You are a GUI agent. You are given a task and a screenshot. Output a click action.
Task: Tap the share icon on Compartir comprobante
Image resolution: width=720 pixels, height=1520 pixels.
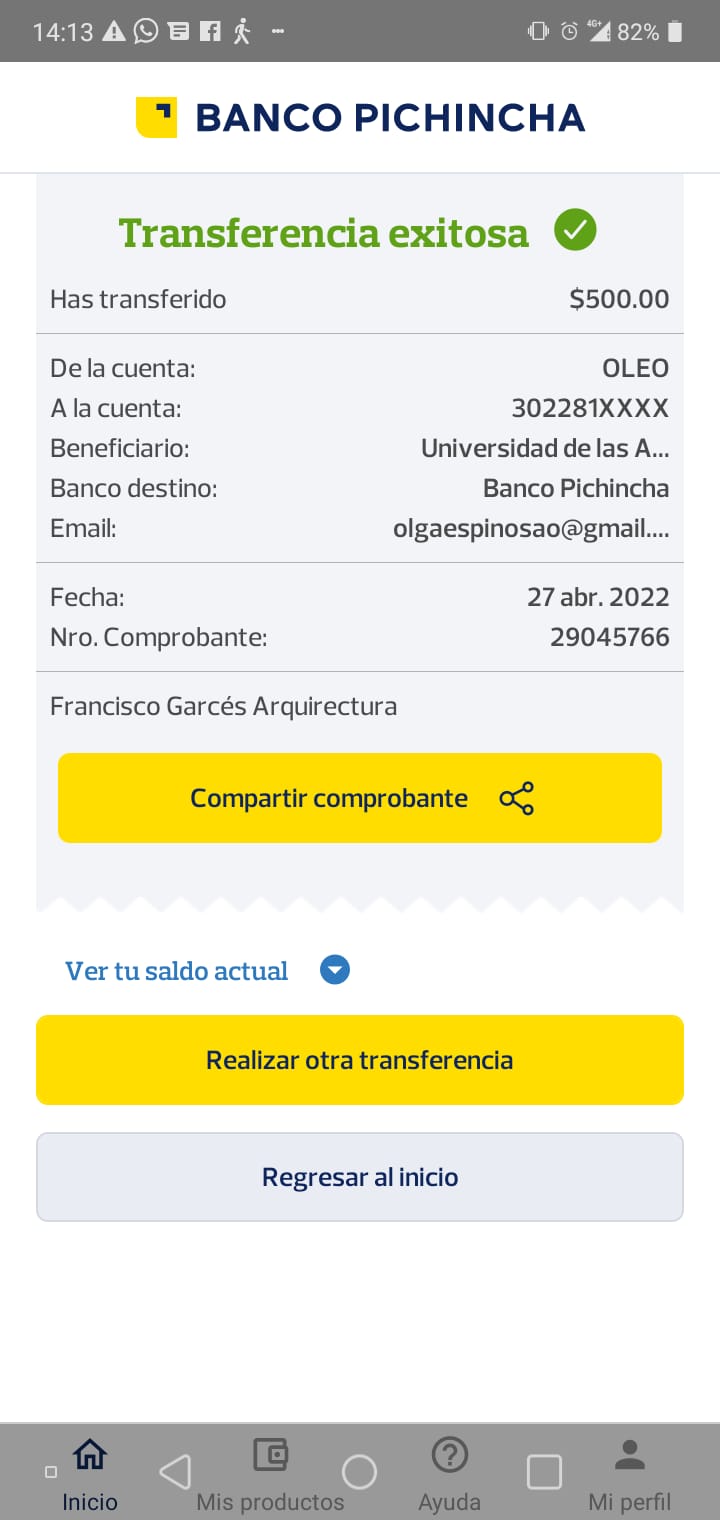(516, 798)
